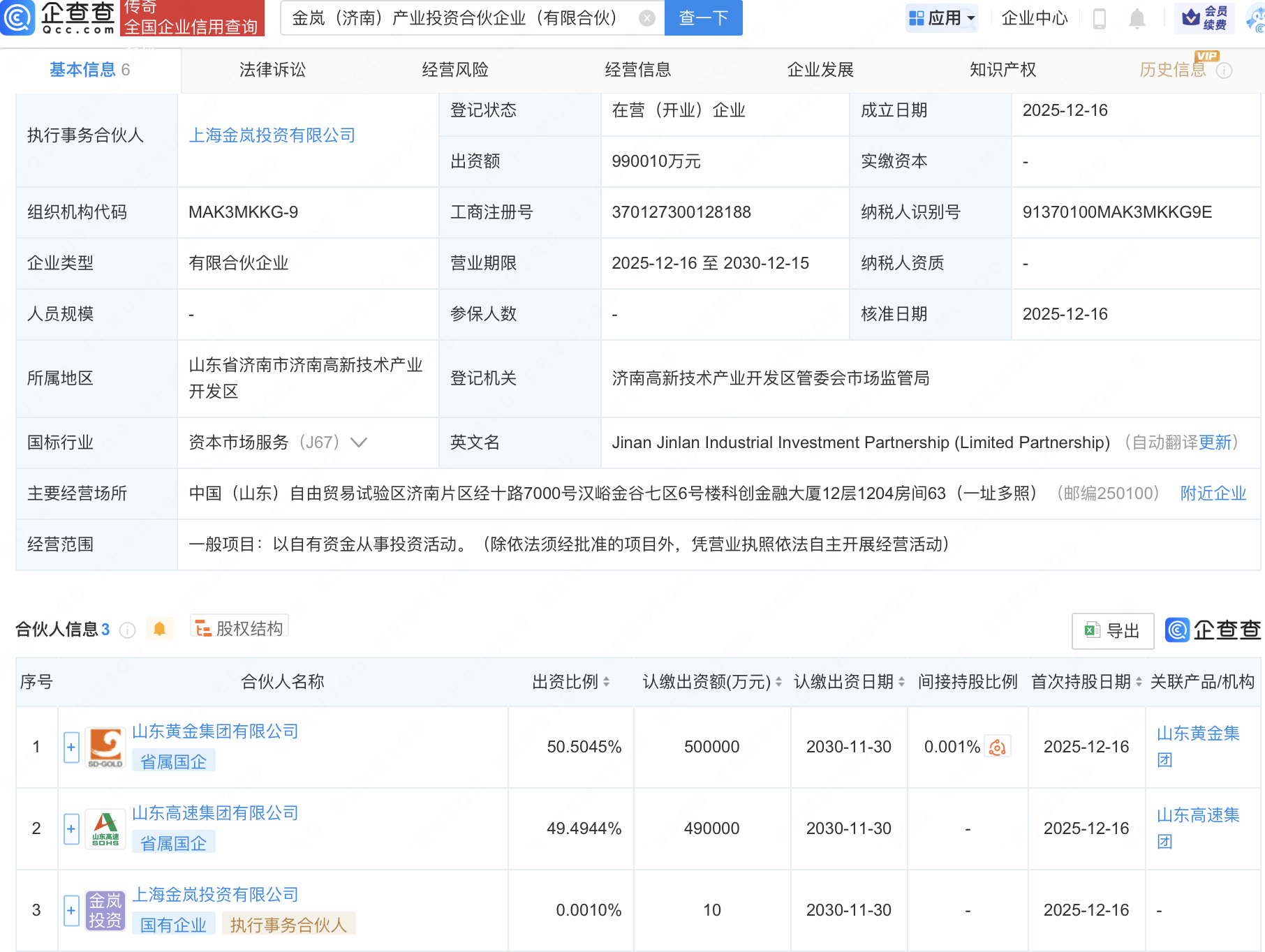Viewport: 1265px width, 952px height.
Task: Expand the plus beside 山东黄金集团有限公司 row
Action: point(71,746)
